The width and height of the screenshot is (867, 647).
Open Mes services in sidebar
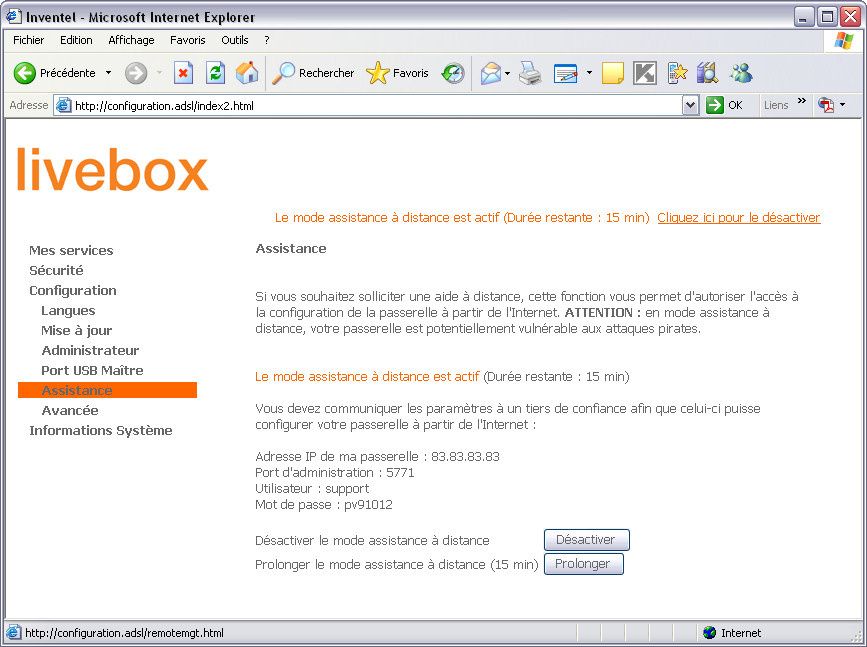[71, 251]
